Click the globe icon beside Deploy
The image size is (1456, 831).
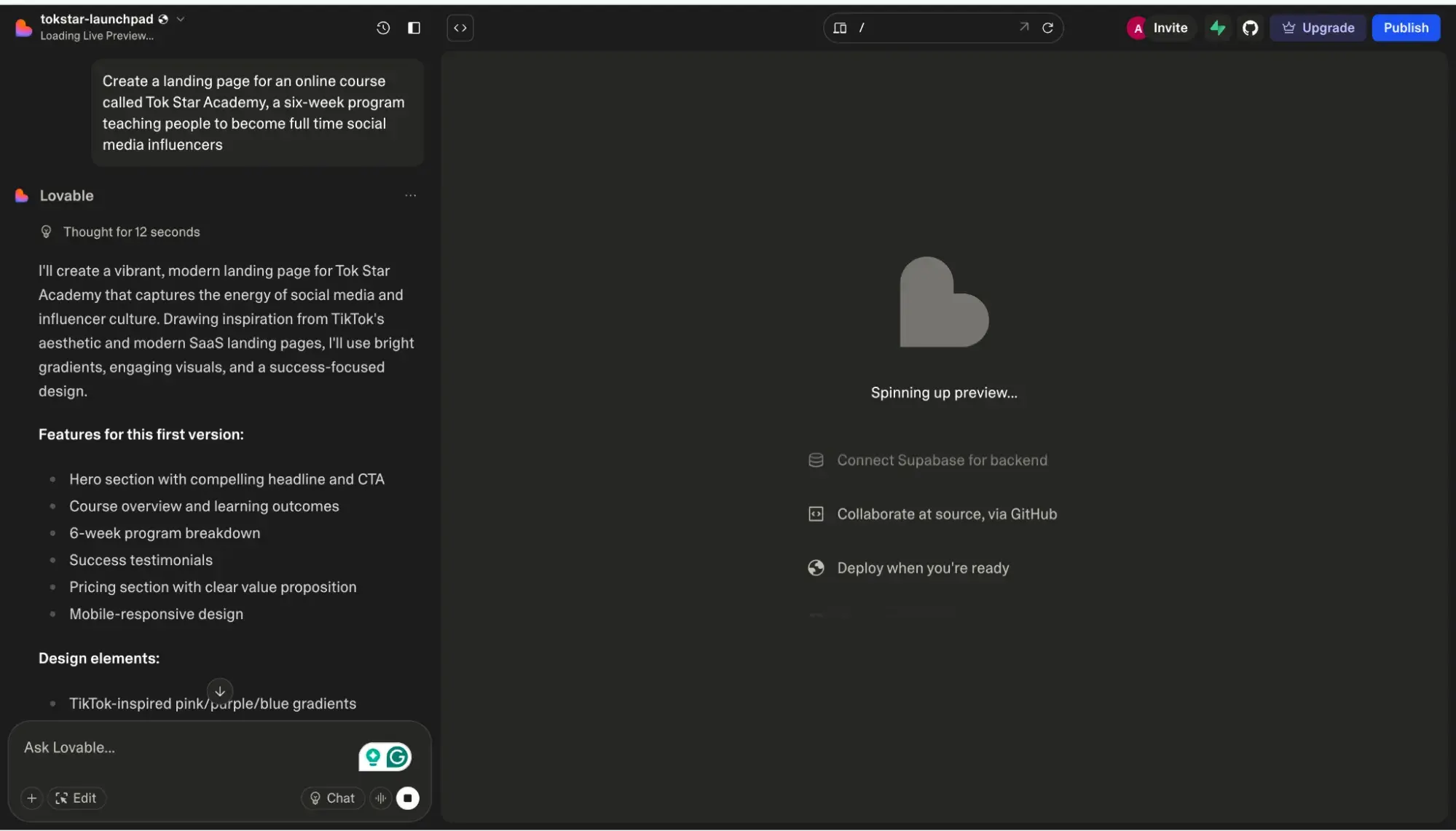816,568
